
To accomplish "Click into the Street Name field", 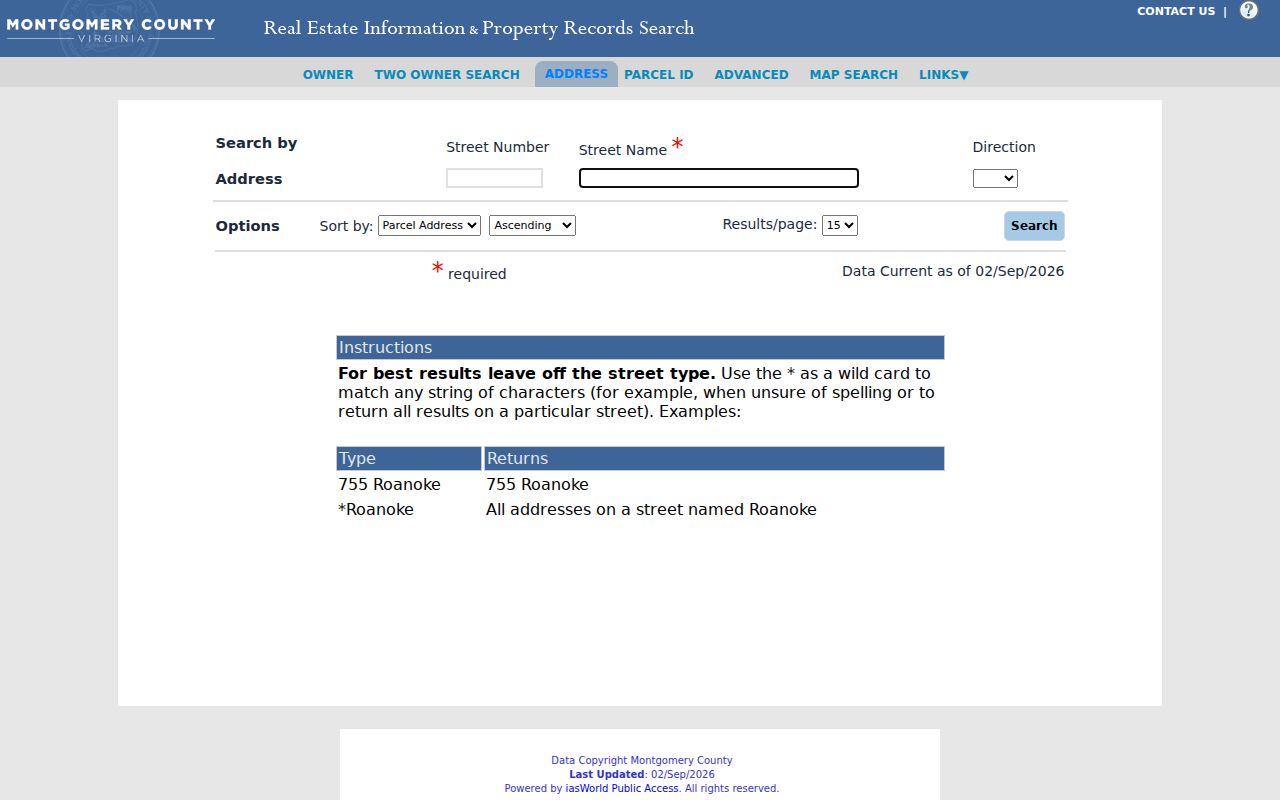I will [x=719, y=178].
